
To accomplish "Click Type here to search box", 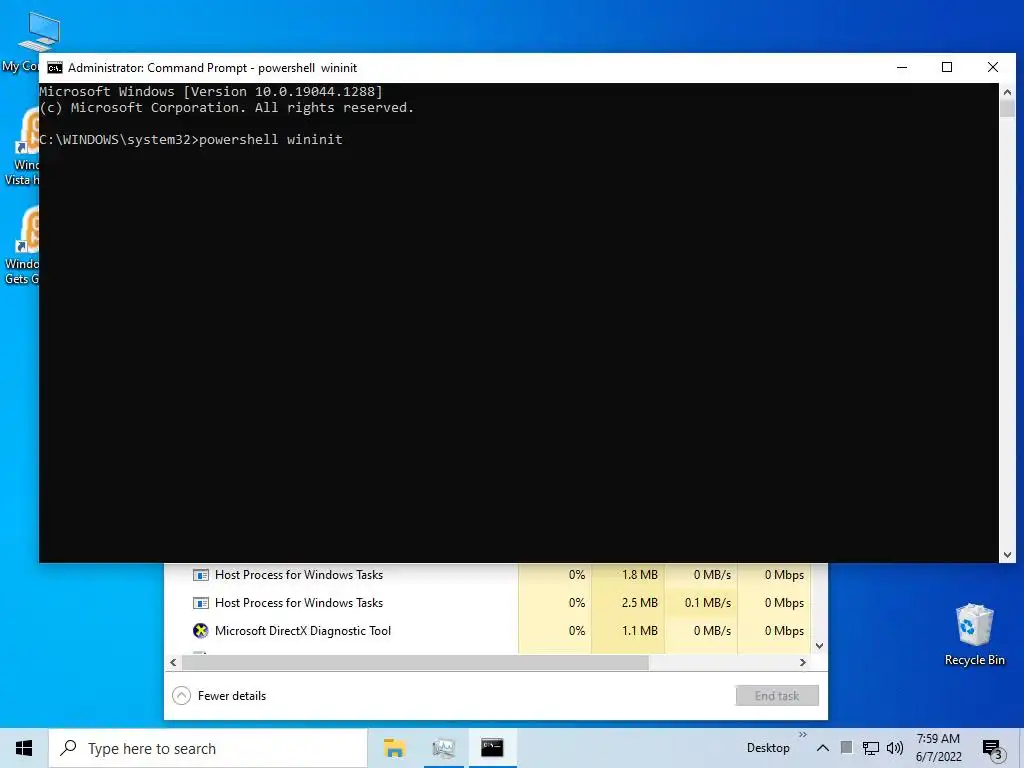I will pyautogui.click(x=208, y=748).
